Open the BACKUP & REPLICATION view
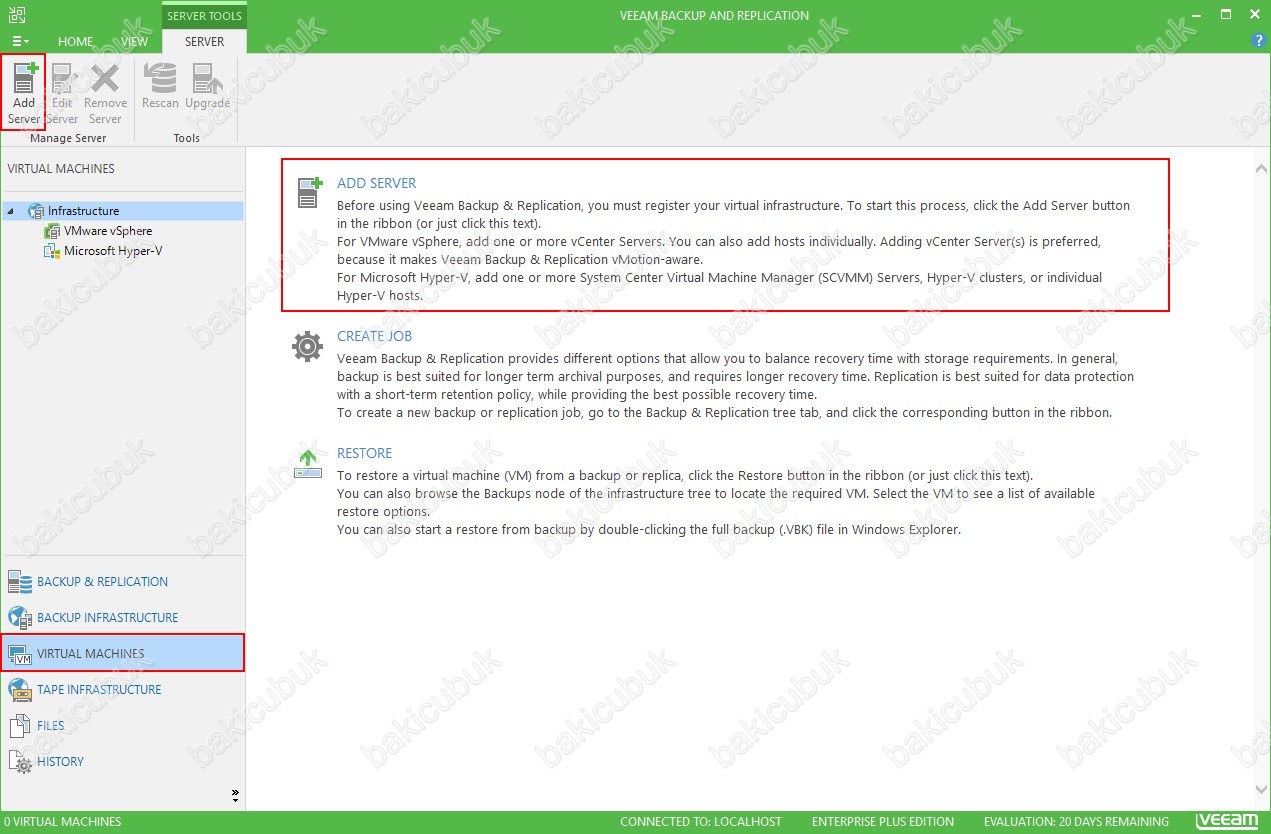 tap(122, 582)
